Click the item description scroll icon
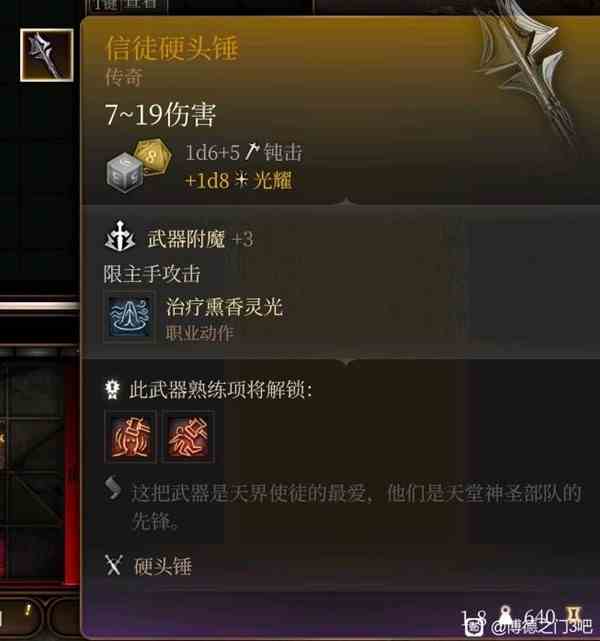The image size is (600, 641). tap(113, 488)
